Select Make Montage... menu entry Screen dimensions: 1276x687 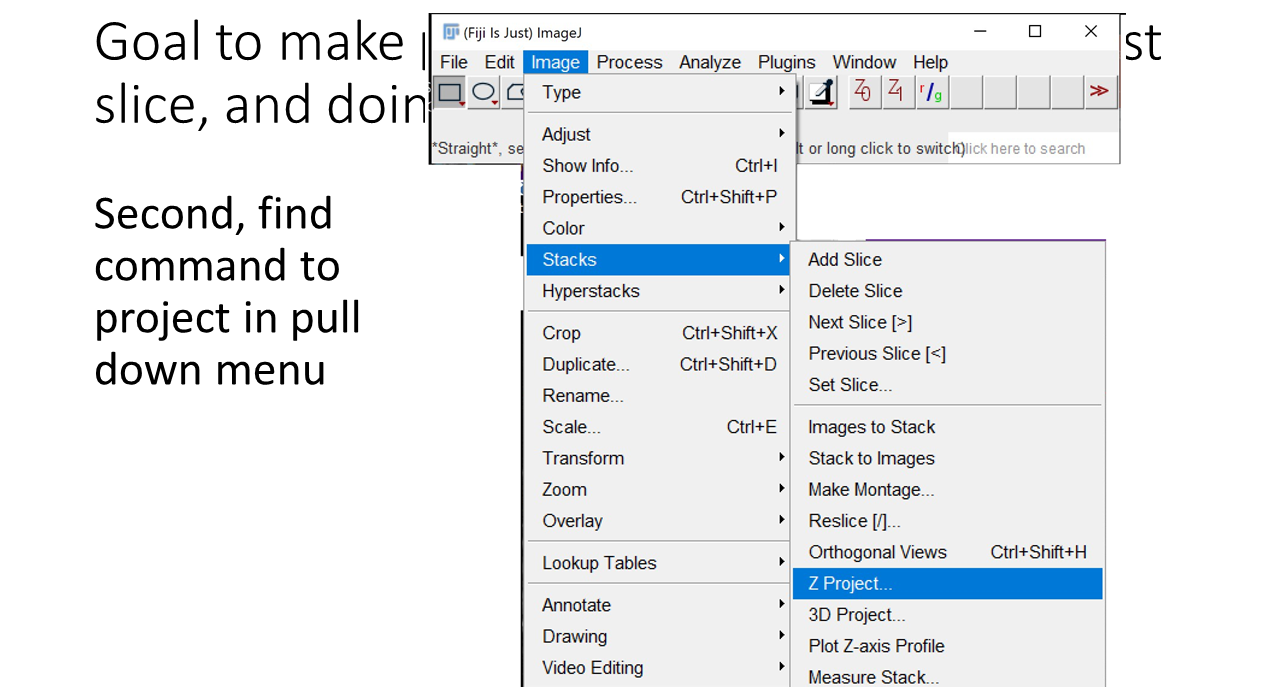tap(871, 490)
